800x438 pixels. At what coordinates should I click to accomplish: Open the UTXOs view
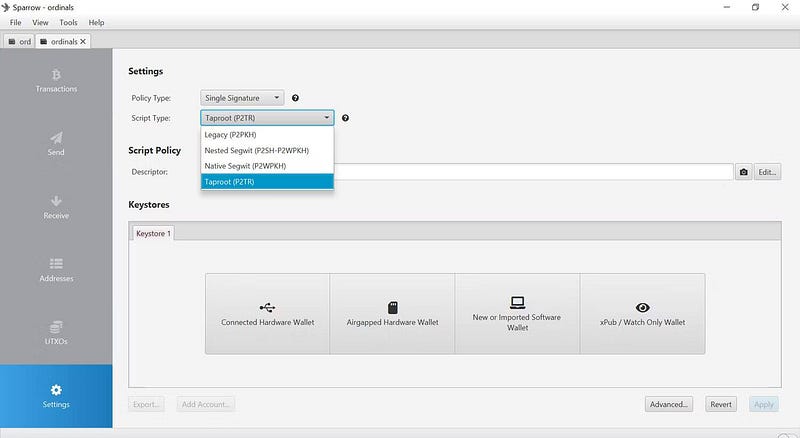[x=56, y=333]
